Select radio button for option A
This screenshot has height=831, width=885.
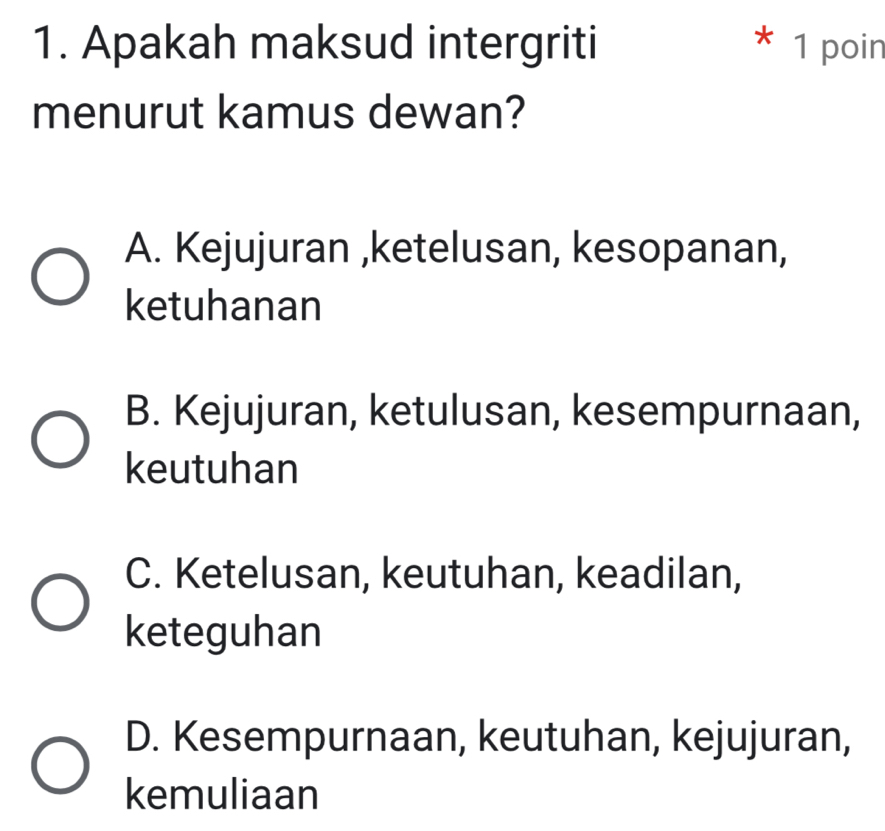click(x=56, y=277)
